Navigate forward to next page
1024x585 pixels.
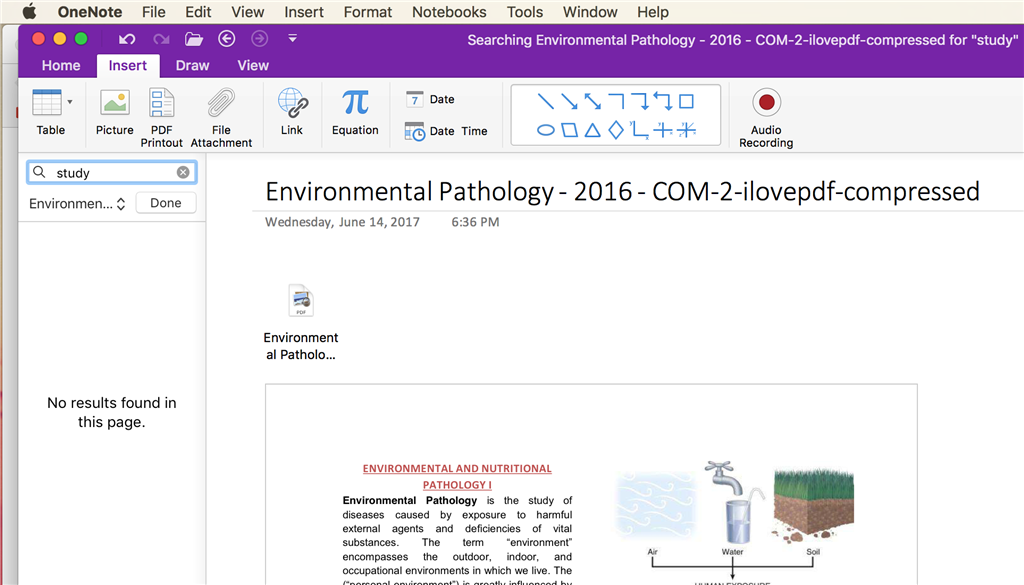(259, 39)
